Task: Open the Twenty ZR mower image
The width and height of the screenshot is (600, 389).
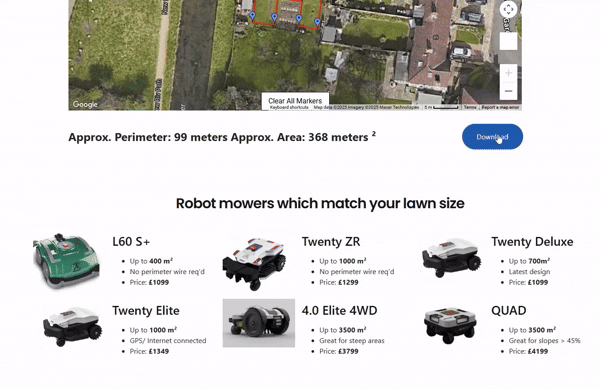Action: click(x=254, y=263)
